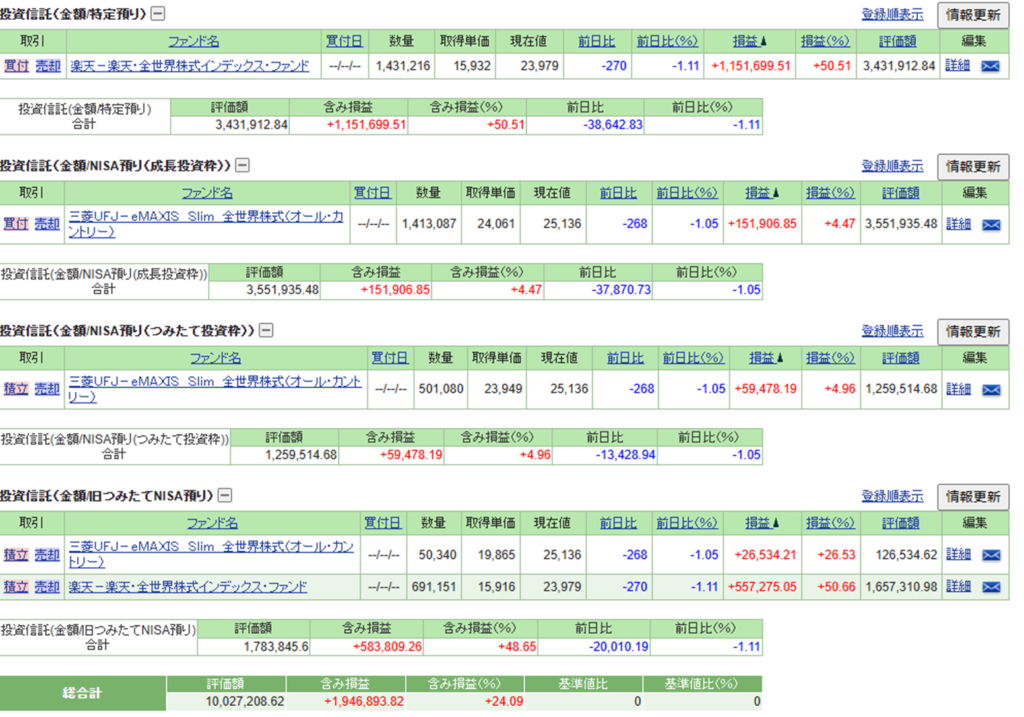Screen dimensions: 1024x717
Task: Select profit value +557,275.05
Action: pos(762,587)
